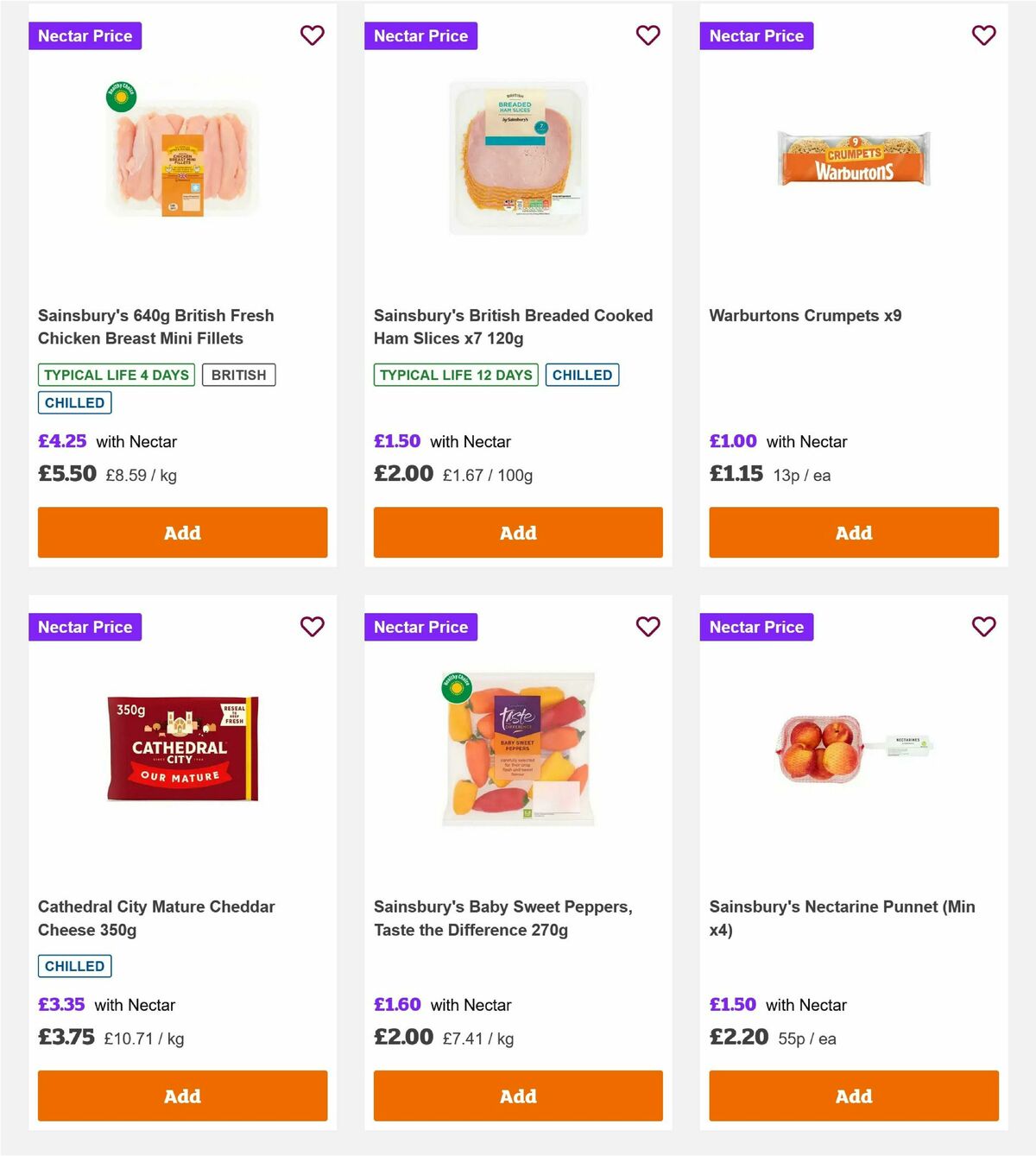Click the heart icon on Warburtons Crumpets
The width and height of the screenshot is (1036, 1156).
pyautogui.click(x=982, y=35)
